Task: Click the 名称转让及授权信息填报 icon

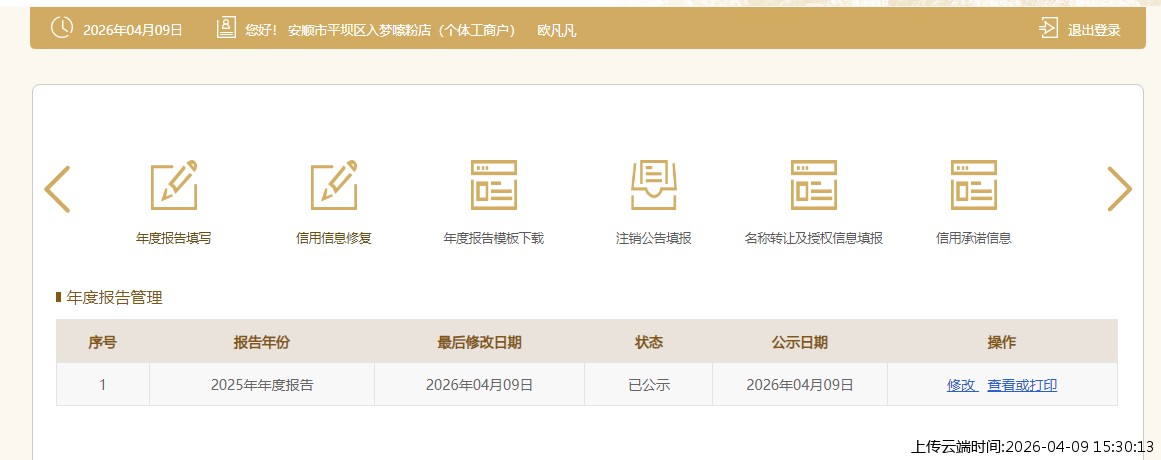Action: 813,185
